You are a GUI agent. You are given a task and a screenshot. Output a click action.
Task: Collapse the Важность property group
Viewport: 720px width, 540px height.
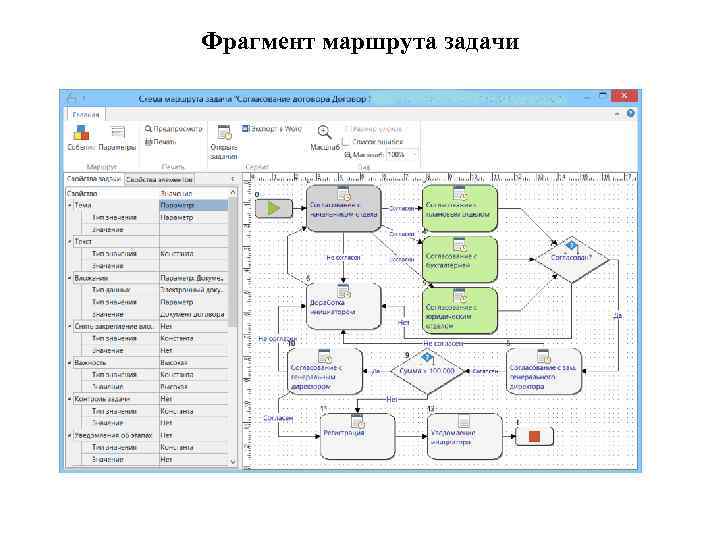(x=70, y=363)
